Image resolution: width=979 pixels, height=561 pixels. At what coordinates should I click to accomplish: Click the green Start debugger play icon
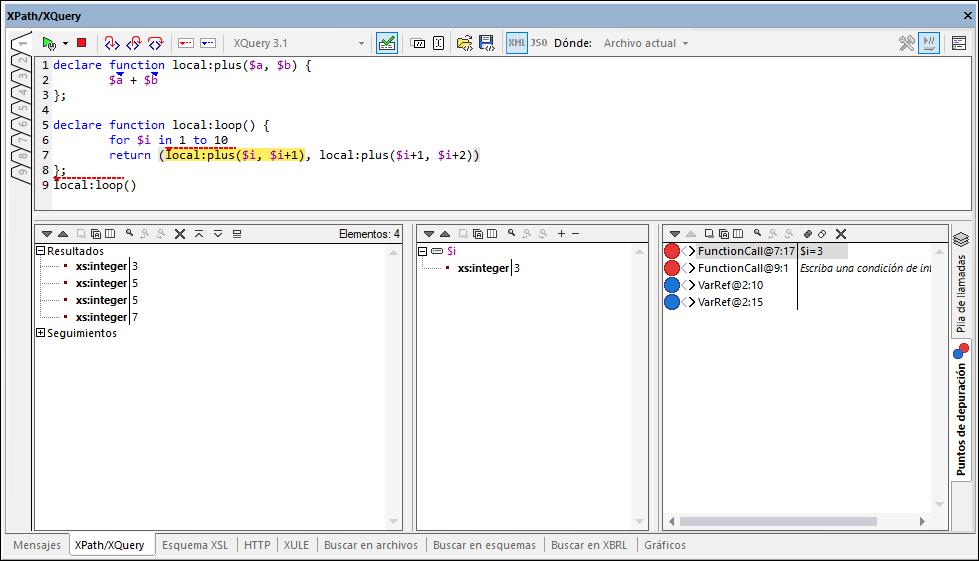coord(48,43)
